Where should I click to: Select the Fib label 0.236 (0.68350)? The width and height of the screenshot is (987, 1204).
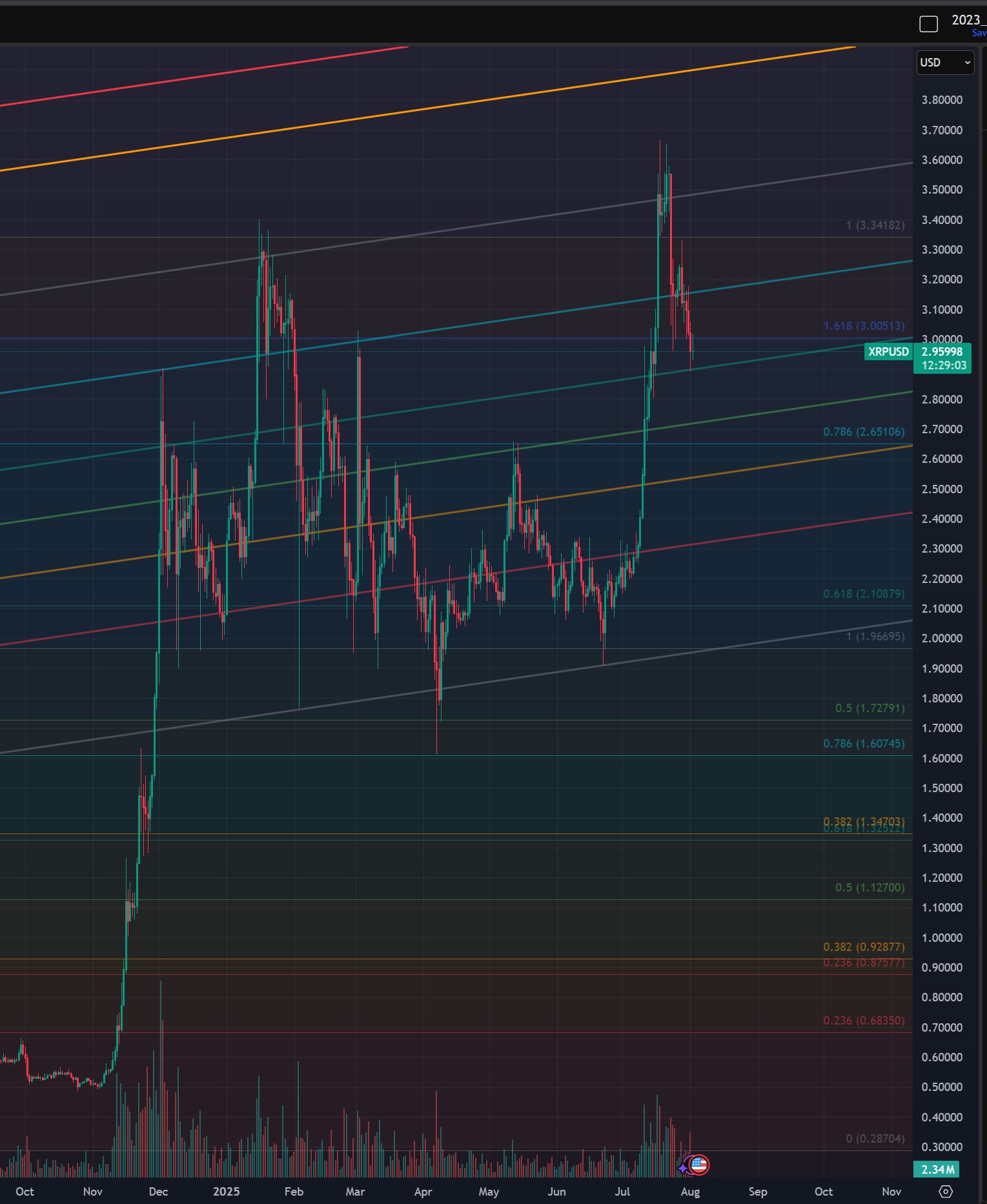(x=864, y=1021)
